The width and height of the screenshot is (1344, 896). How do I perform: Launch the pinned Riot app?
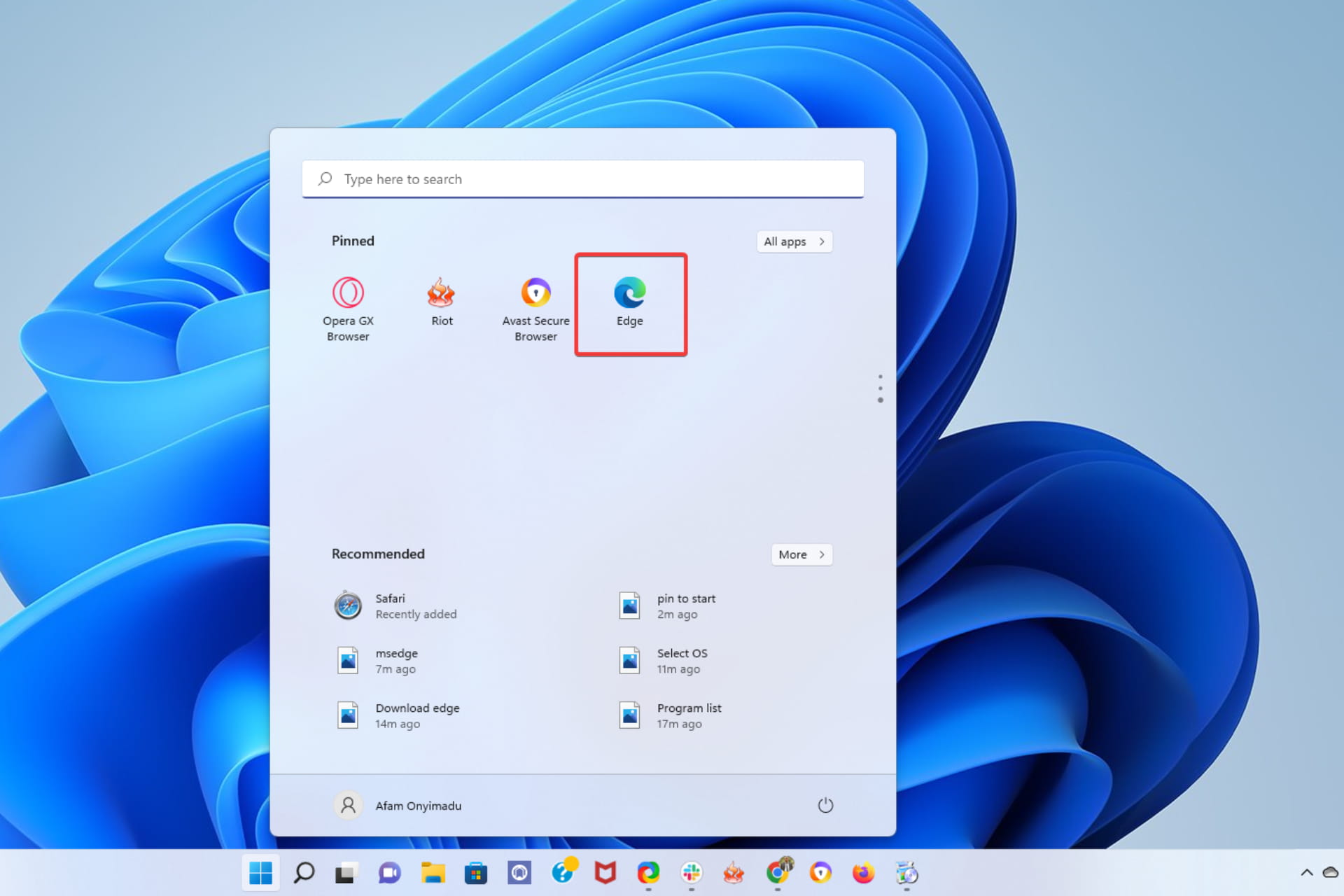tap(442, 302)
